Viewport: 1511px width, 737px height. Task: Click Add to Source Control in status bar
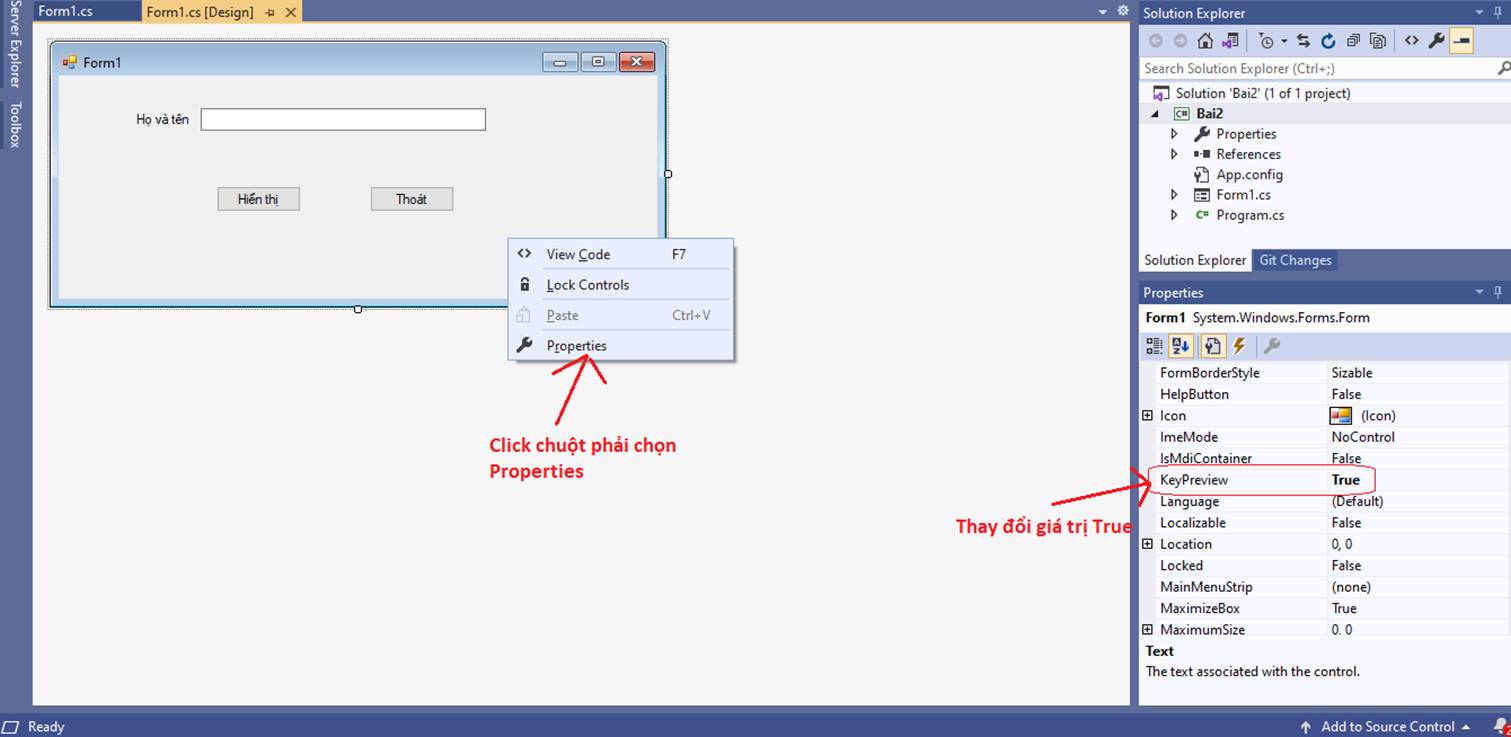point(1389,727)
